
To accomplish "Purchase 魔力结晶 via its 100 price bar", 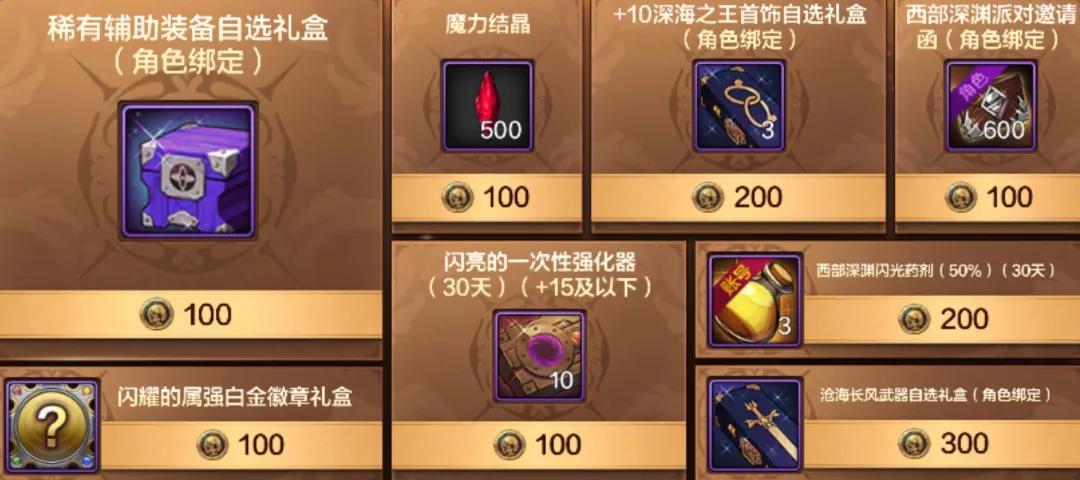I will click(x=487, y=198).
